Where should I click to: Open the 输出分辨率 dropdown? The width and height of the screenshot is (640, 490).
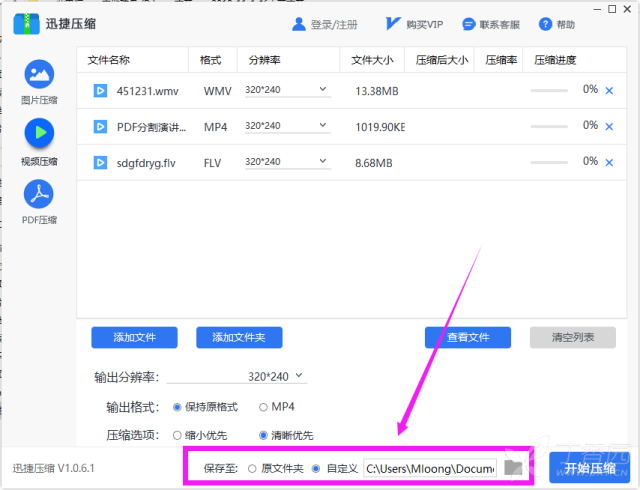tap(237, 376)
